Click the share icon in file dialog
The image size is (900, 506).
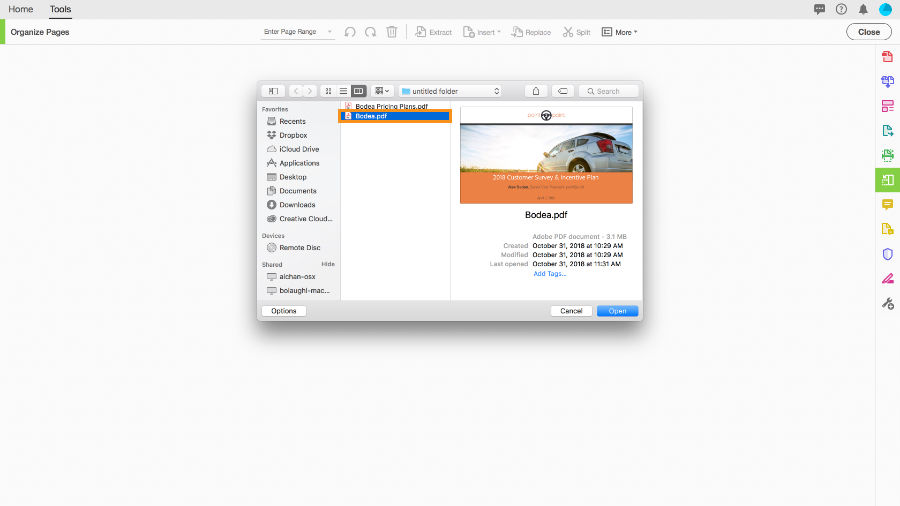click(x=536, y=91)
